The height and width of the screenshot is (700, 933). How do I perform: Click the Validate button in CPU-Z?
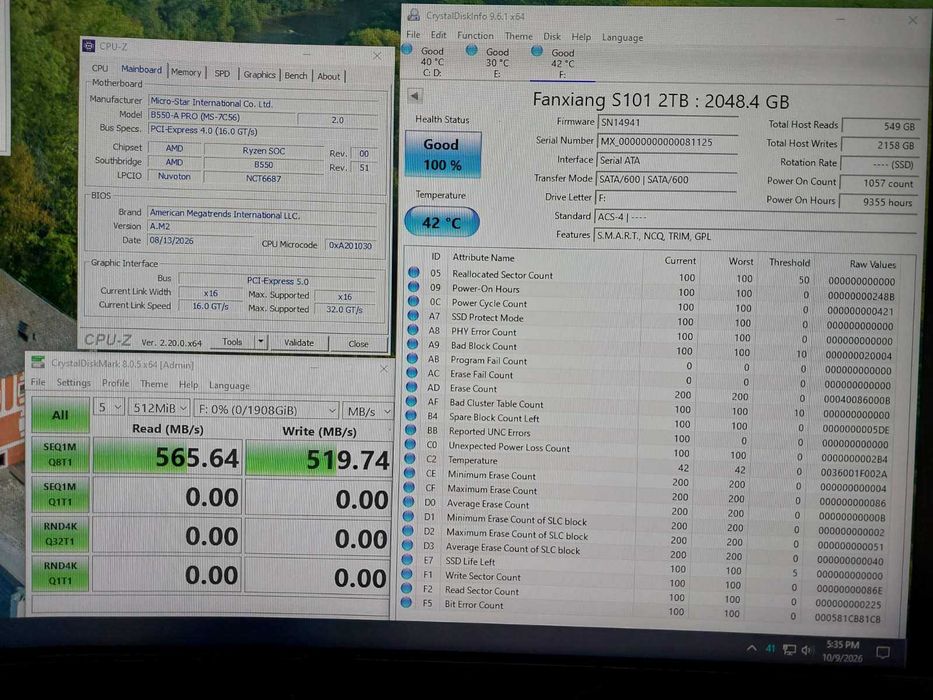[298, 342]
